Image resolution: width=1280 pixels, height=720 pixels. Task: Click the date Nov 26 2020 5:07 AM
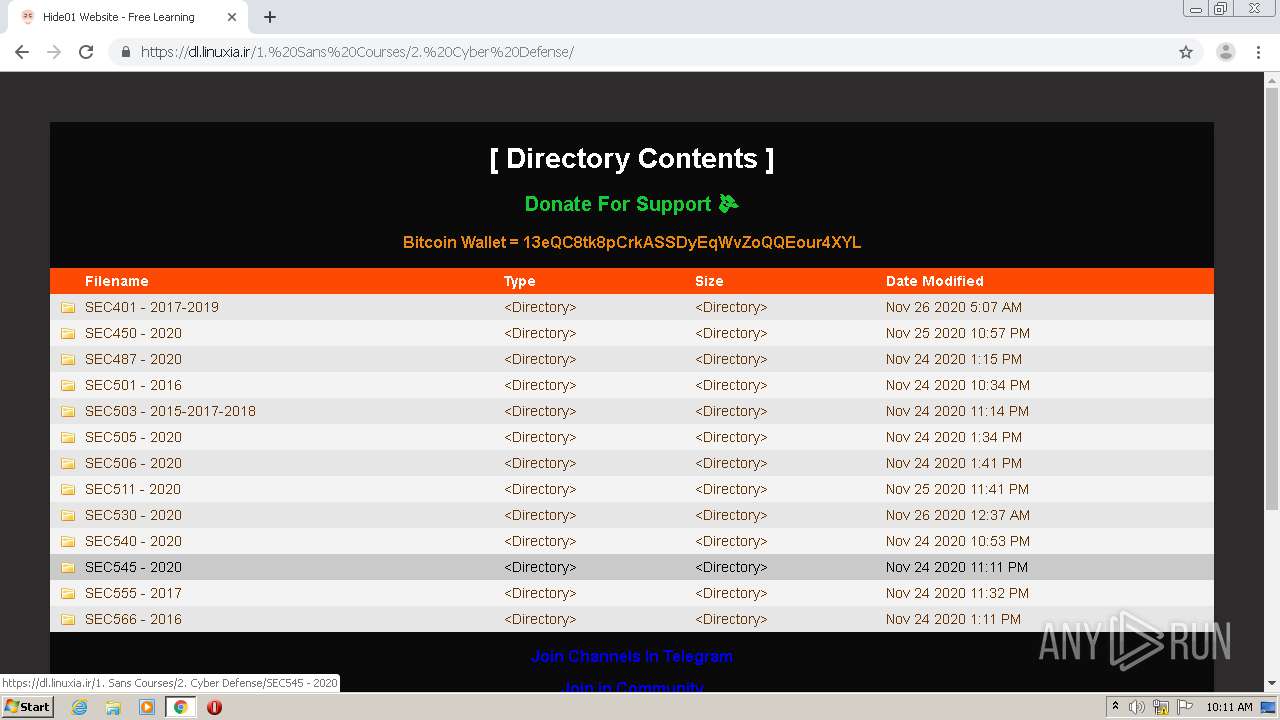coord(954,307)
